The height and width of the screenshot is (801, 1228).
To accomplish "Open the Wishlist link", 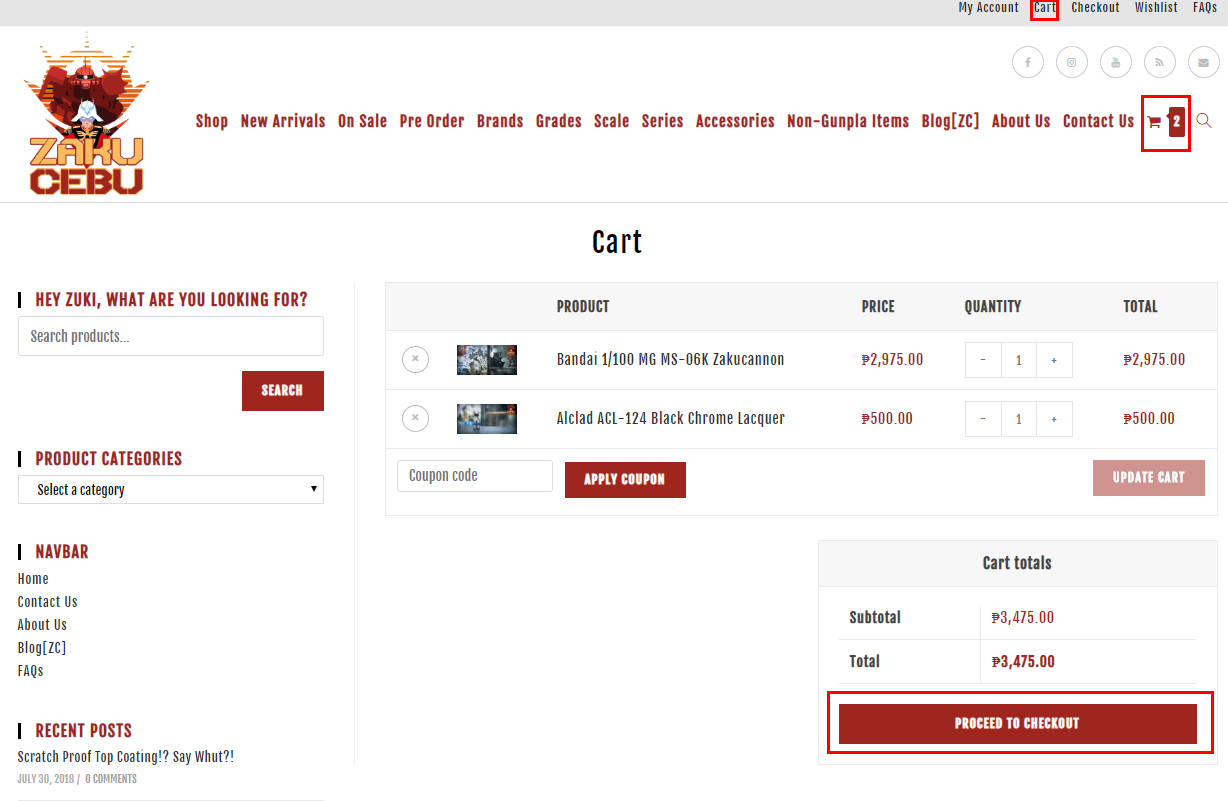I will coord(1156,8).
